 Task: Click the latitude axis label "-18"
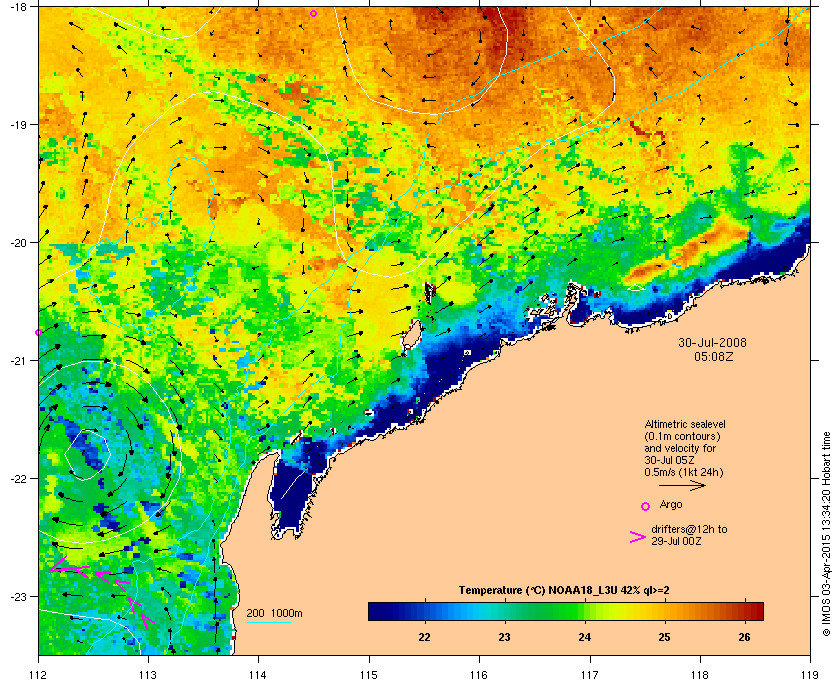pyautogui.click(x=17, y=6)
